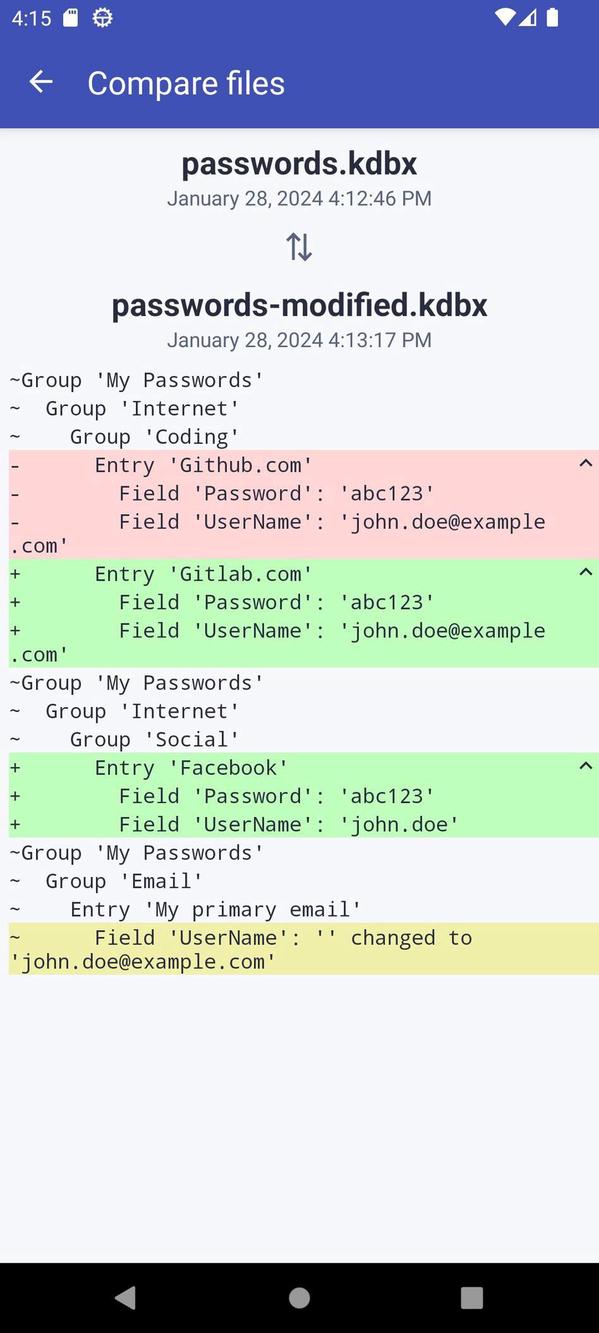Image resolution: width=599 pixels, height=1333 pixels.
Task: Open the settings gear icon in the status bar
Action: click(103, 17)
